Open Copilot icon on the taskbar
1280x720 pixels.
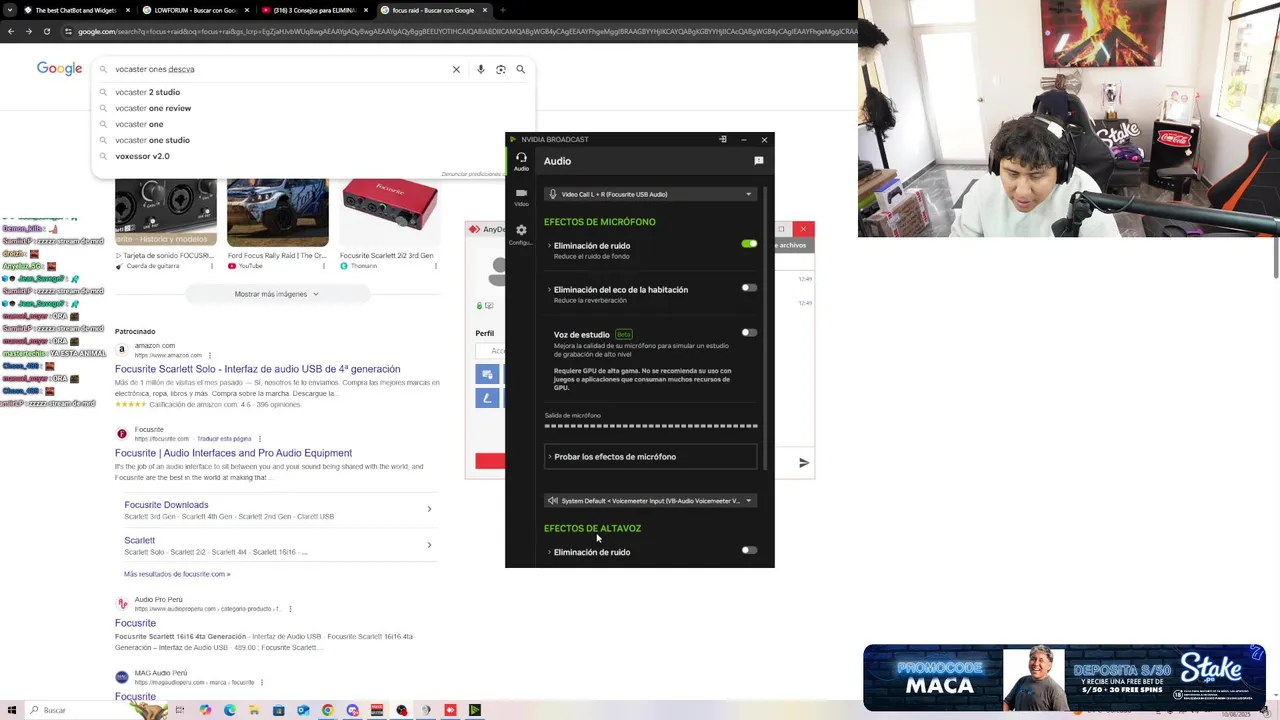coord(205,710)
